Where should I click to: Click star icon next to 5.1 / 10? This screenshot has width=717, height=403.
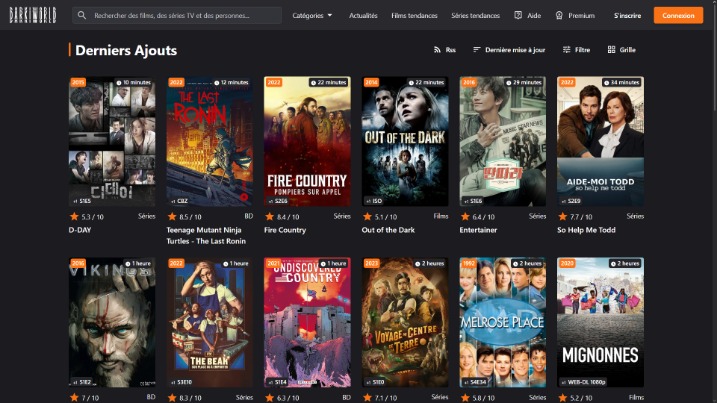point(367,216)
